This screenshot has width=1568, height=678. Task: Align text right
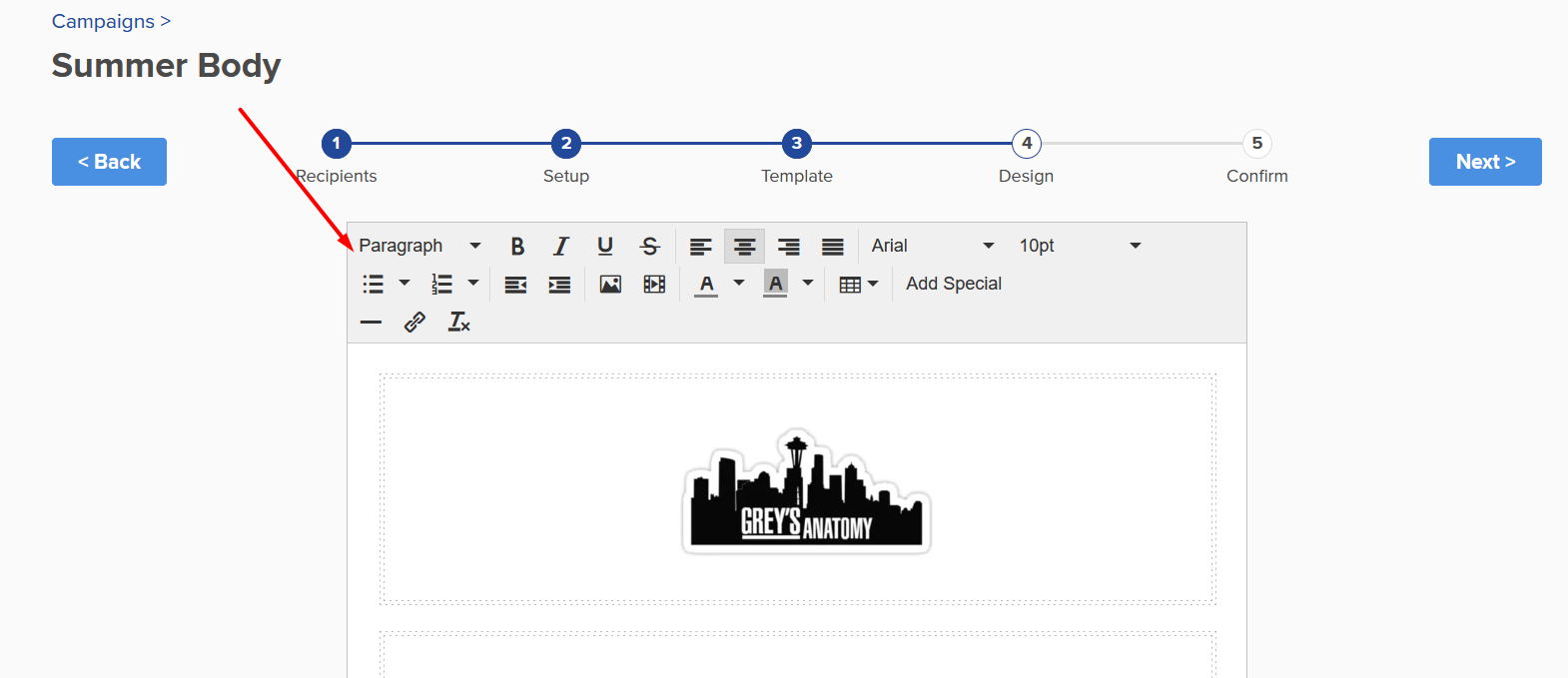pyautogui.click(x=789, y=246)
